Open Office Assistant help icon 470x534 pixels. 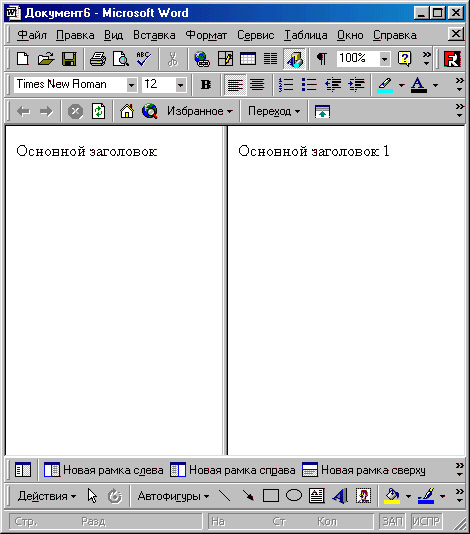click(x=404, y=59)
